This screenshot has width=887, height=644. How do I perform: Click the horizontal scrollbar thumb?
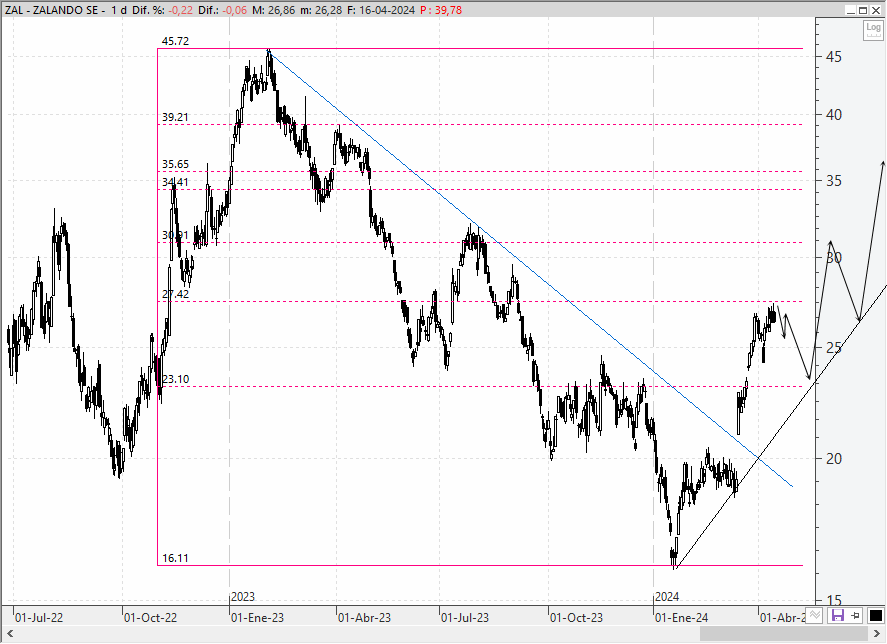coord(783,633)
